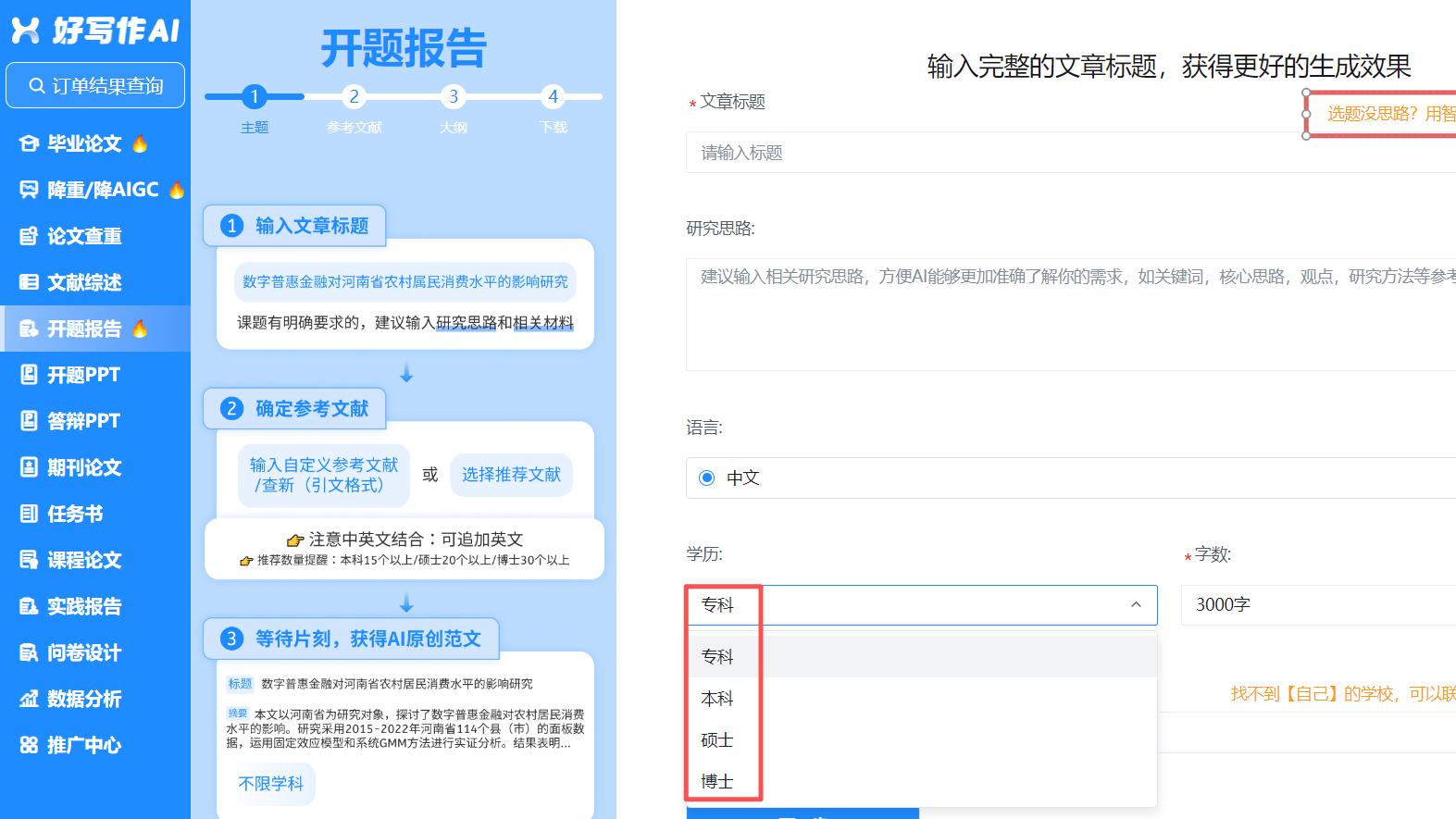Choose 硕士 from the dropdown list
1456x819 pixels.
tap(922, 739)
